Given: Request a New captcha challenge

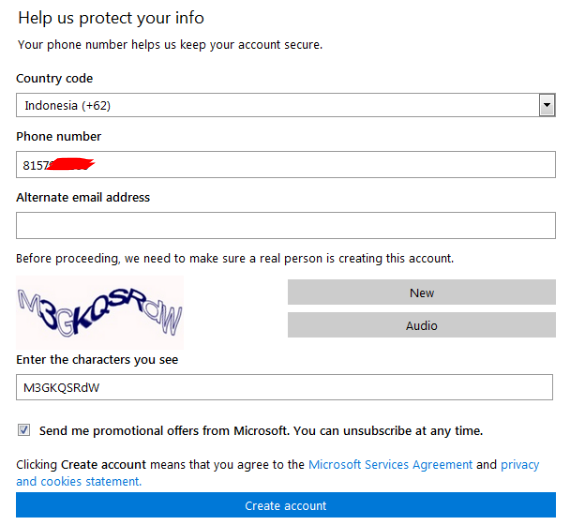Looking at the screenshot, I should [422, 292].
